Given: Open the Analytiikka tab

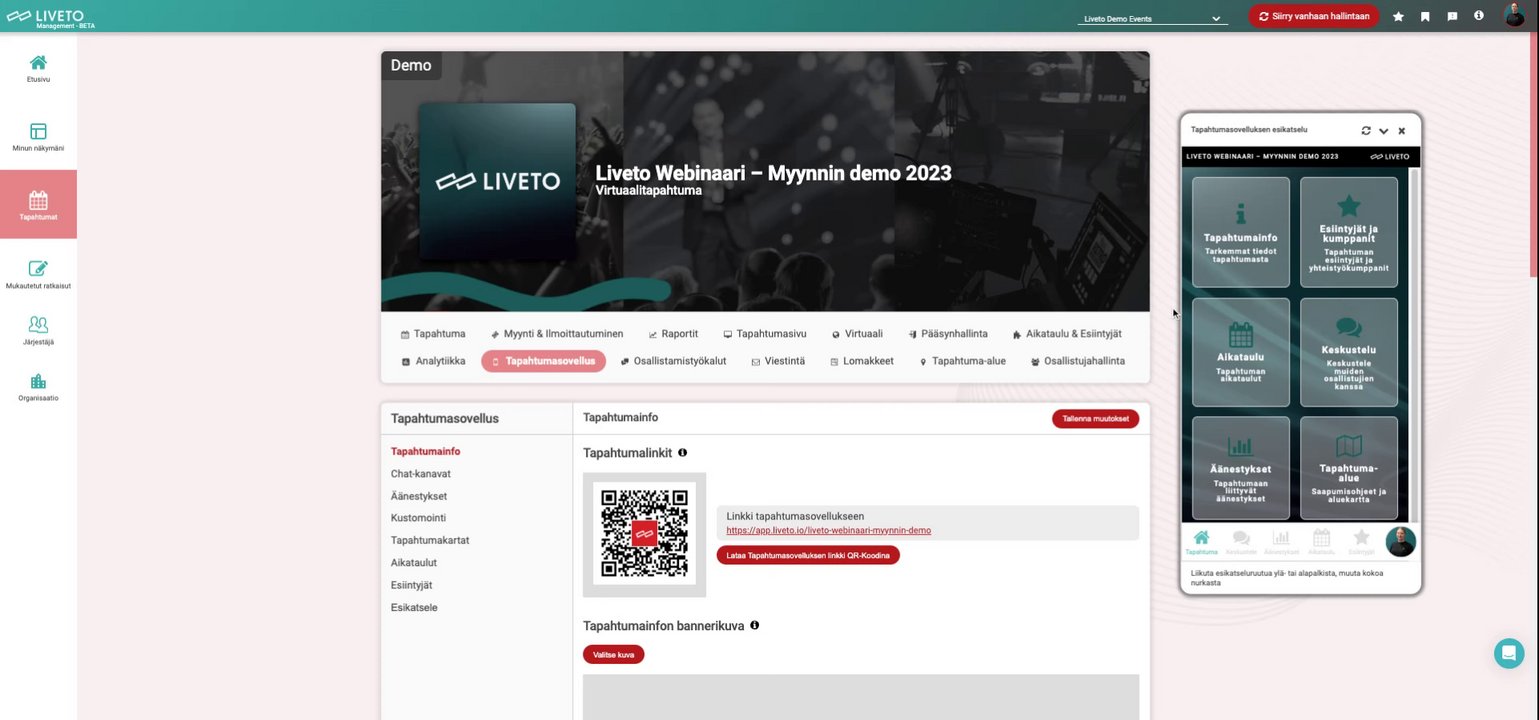Looking at the screenshot, I should [x=433, y=361].
